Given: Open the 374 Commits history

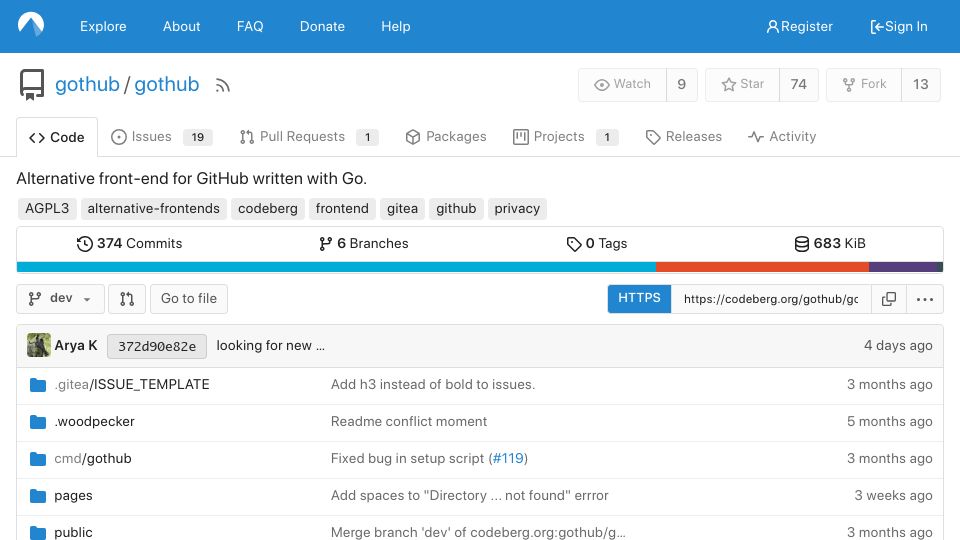Looking at the screenshot, I should coord(129,244).
